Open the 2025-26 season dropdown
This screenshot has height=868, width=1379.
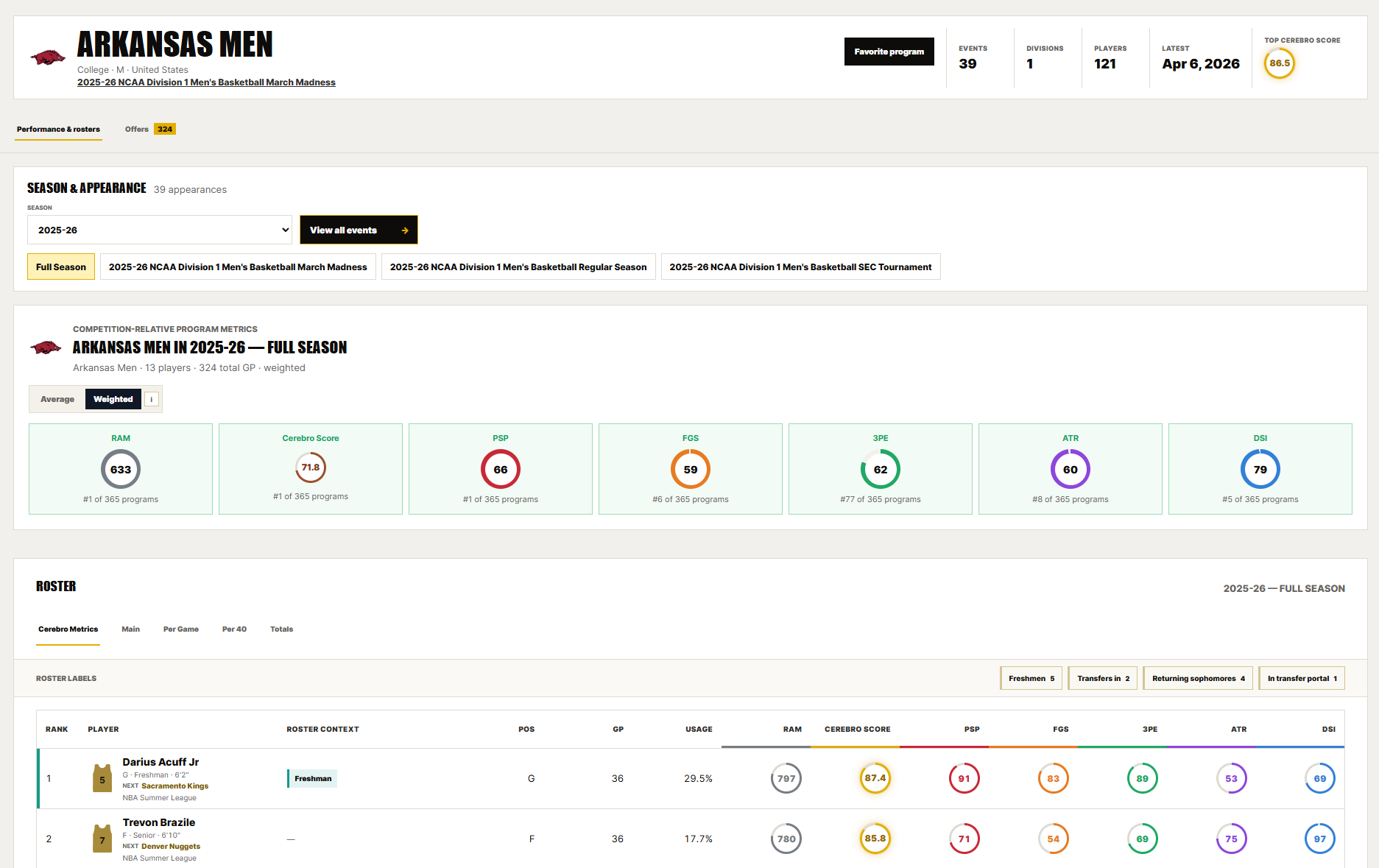click(160, 230)
